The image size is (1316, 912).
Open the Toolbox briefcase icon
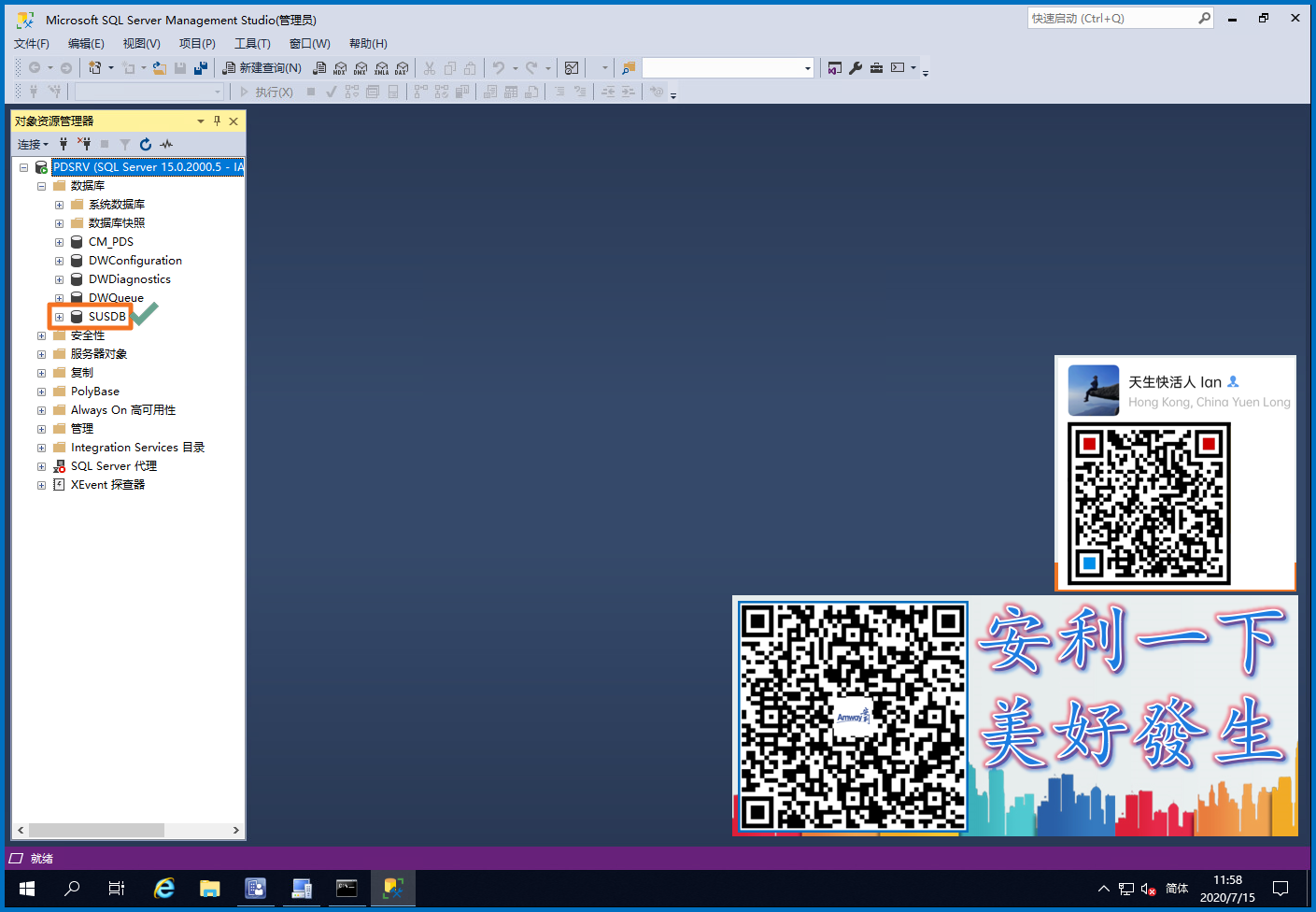[x=876, y=67]
